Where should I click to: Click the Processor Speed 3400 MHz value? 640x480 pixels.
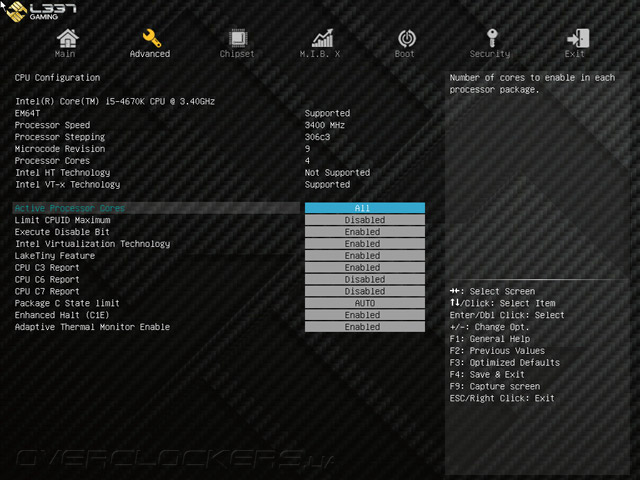pyautogui.click(x=324, y=125)
